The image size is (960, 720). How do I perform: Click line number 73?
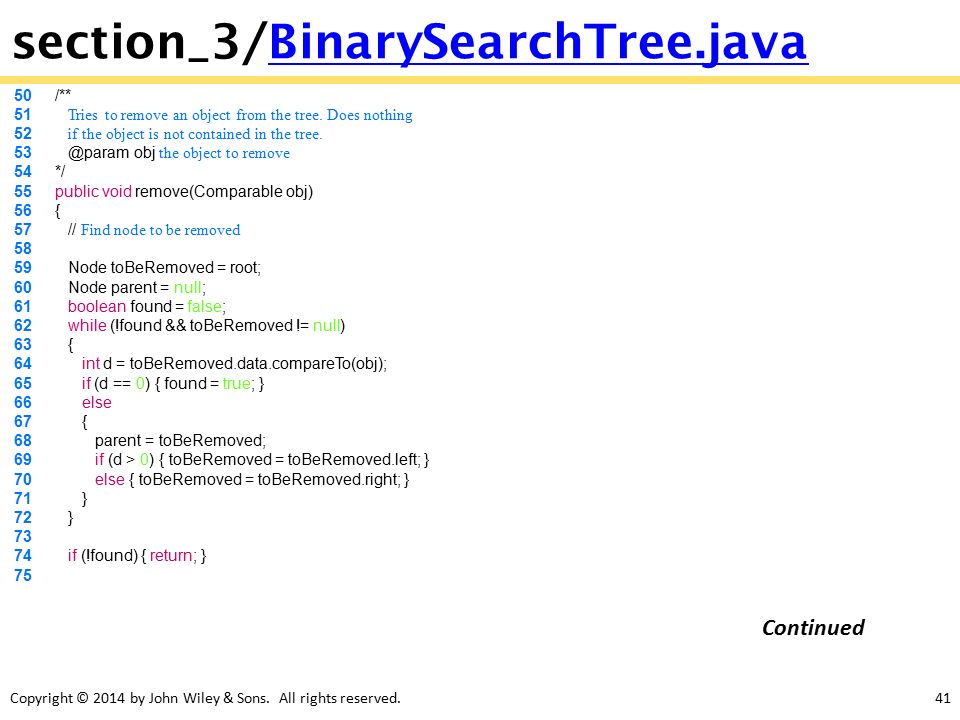click(x=23, y=537)
